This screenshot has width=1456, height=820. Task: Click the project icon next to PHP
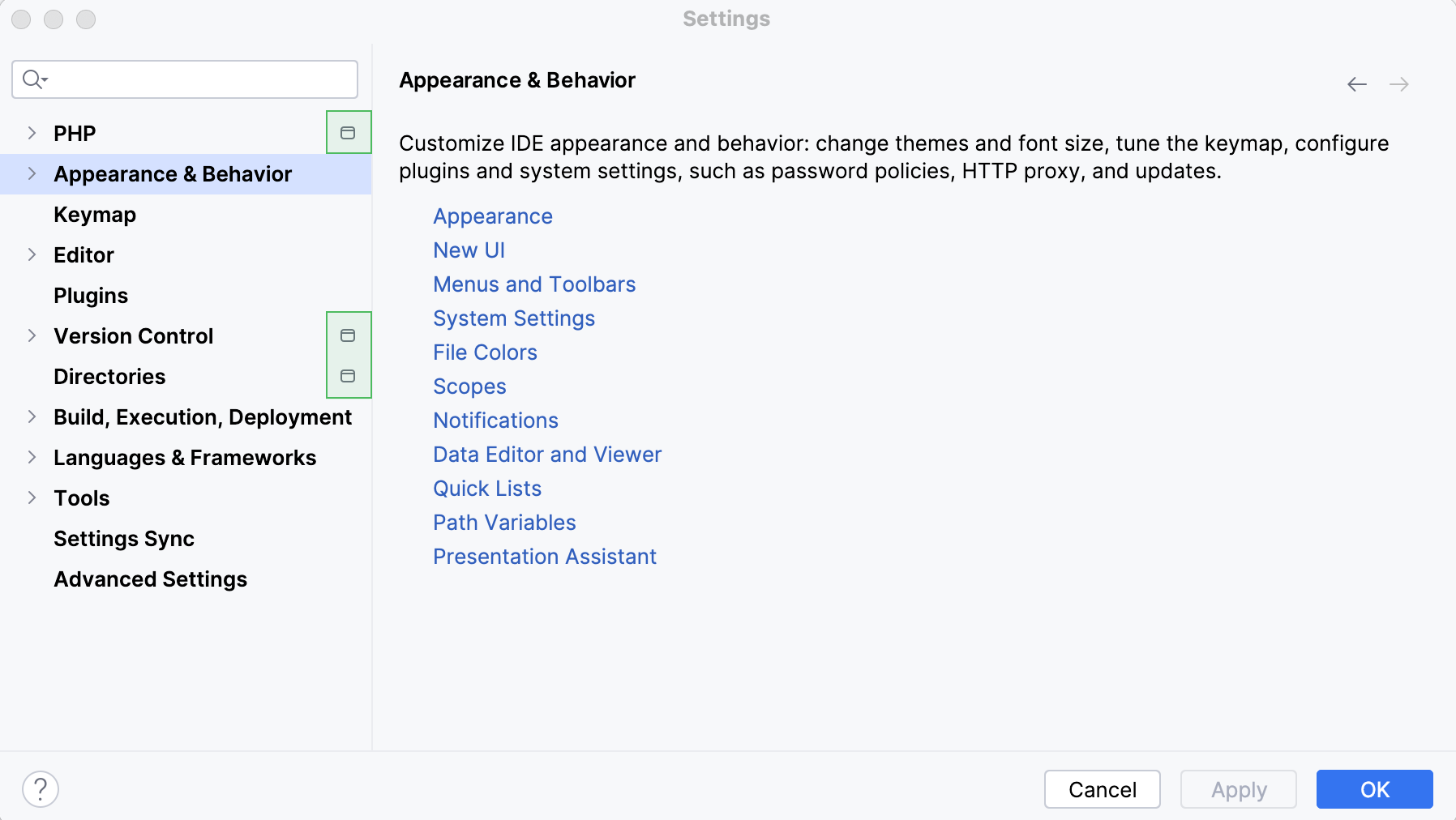click(x=348, y=132)
